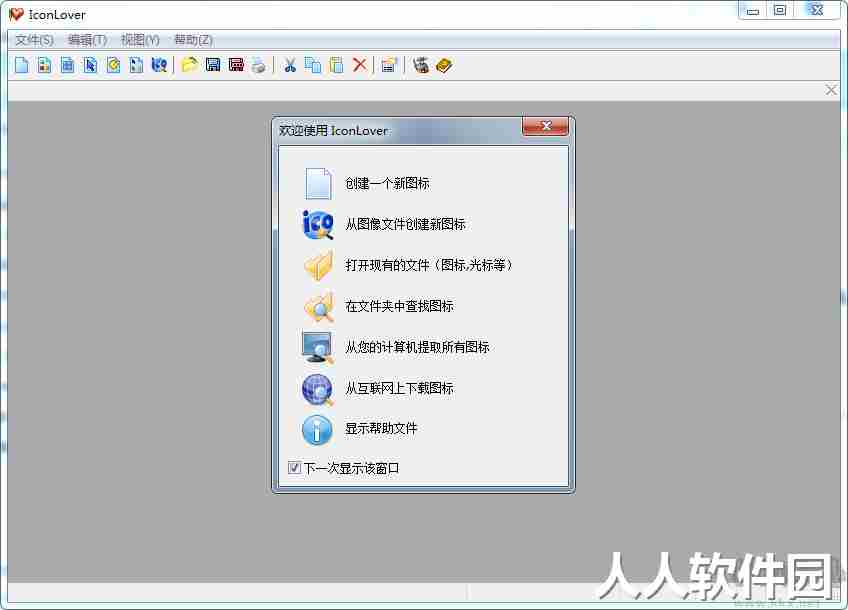Click the folder icon beside 打开现有的文件
Image resolution: width=848 pixels, height=610 pixels.
[318, 266]
